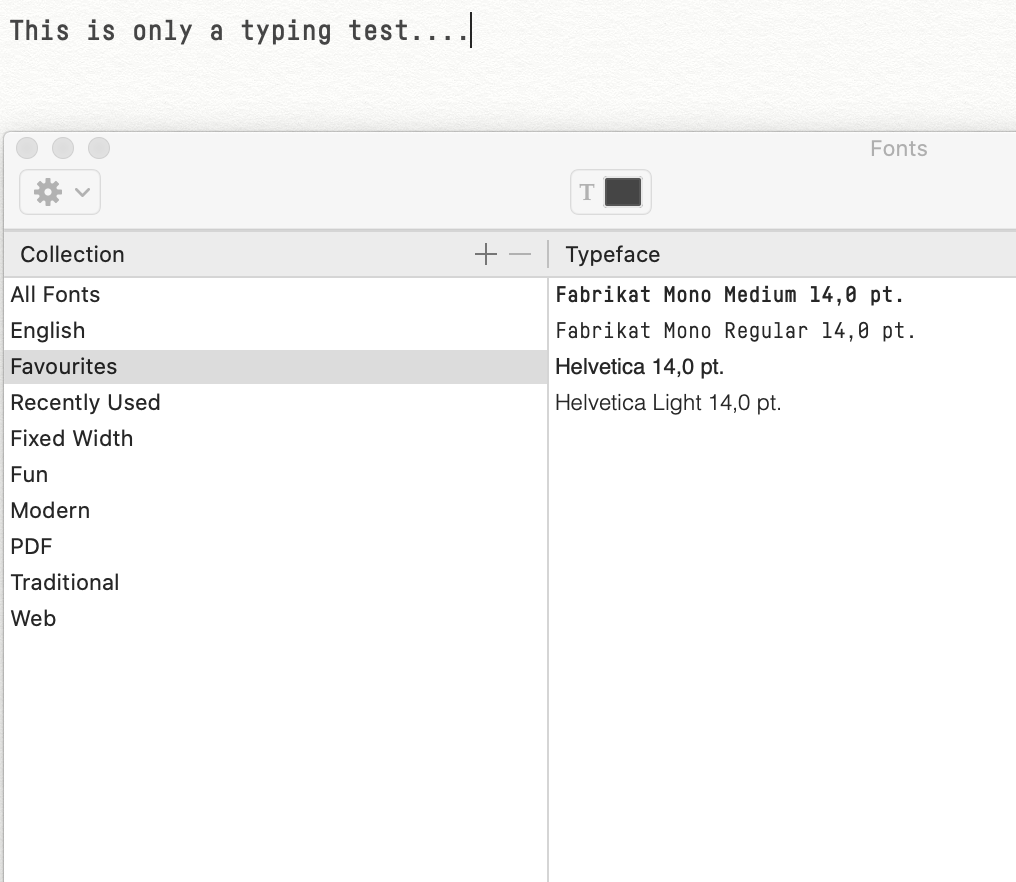Open the Web font collection
Screen dimensions: 1016x882
tap(34, 619)
